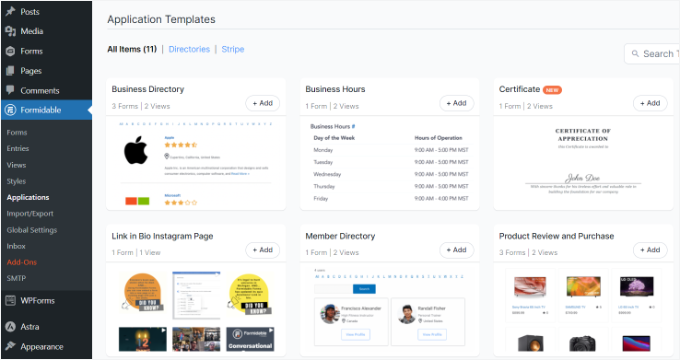The width and height of the screenshot is (680, 360).
Task: Open Link in Bio preview image
Action: (196, 309)
